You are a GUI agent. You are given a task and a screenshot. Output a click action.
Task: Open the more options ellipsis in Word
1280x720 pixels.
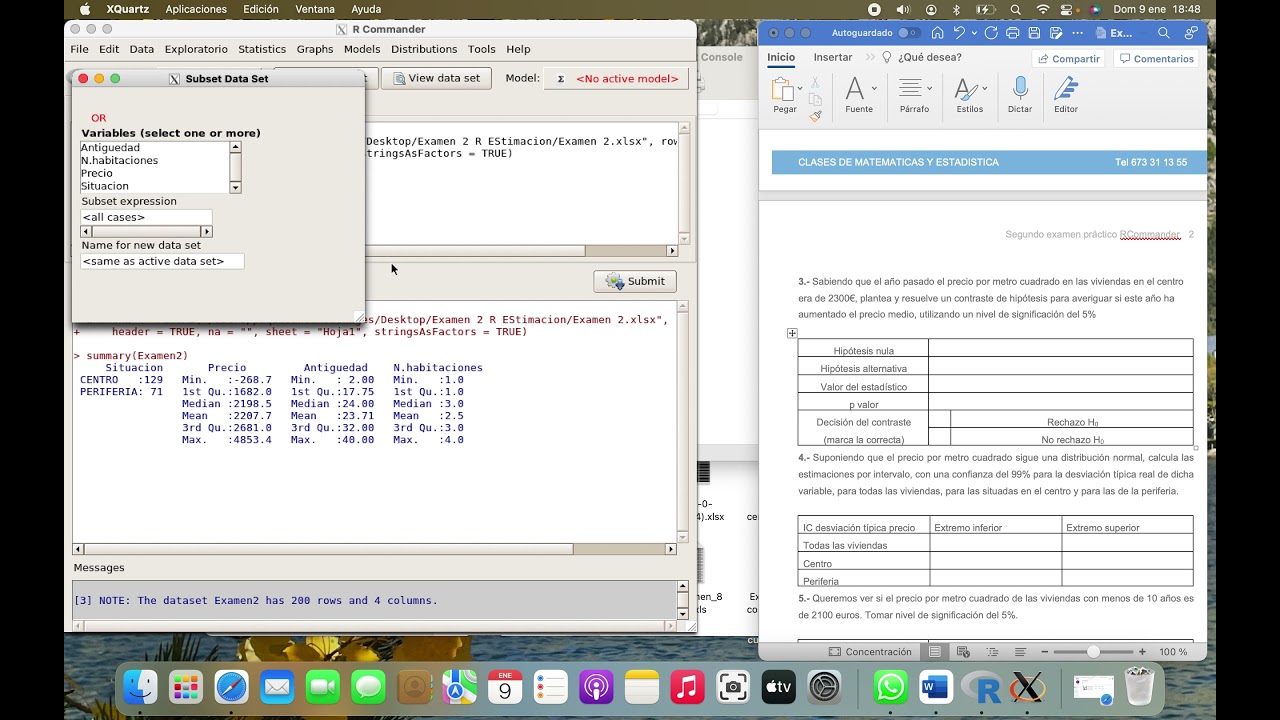tap(1075, 33)
